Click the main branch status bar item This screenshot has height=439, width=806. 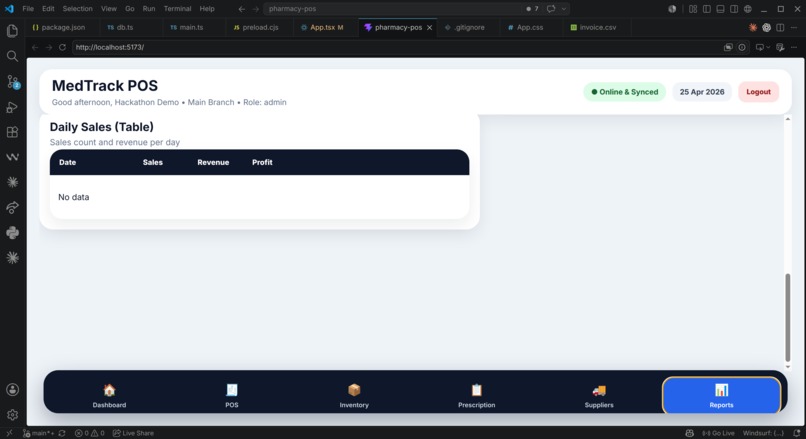point(39,433)
